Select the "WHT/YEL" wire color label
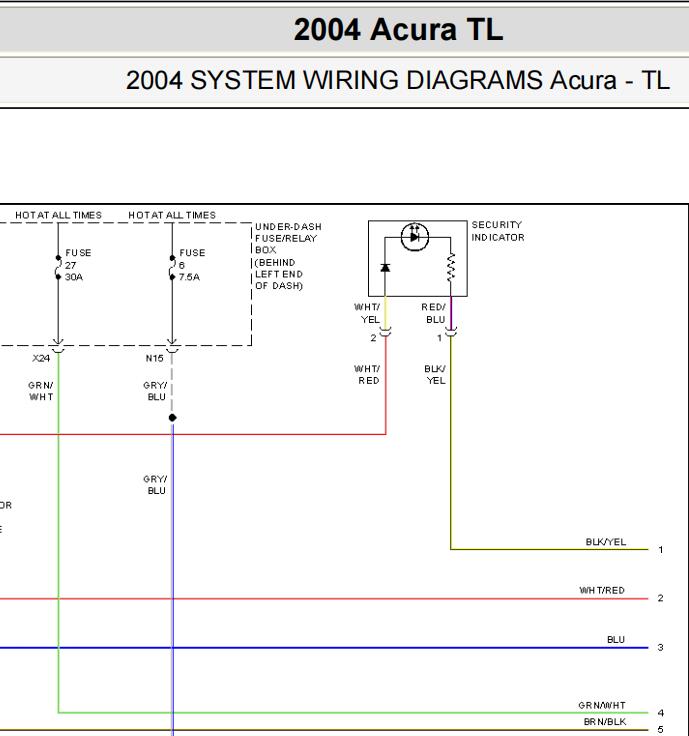Screen dimensions: 689x736 [367, 313]
